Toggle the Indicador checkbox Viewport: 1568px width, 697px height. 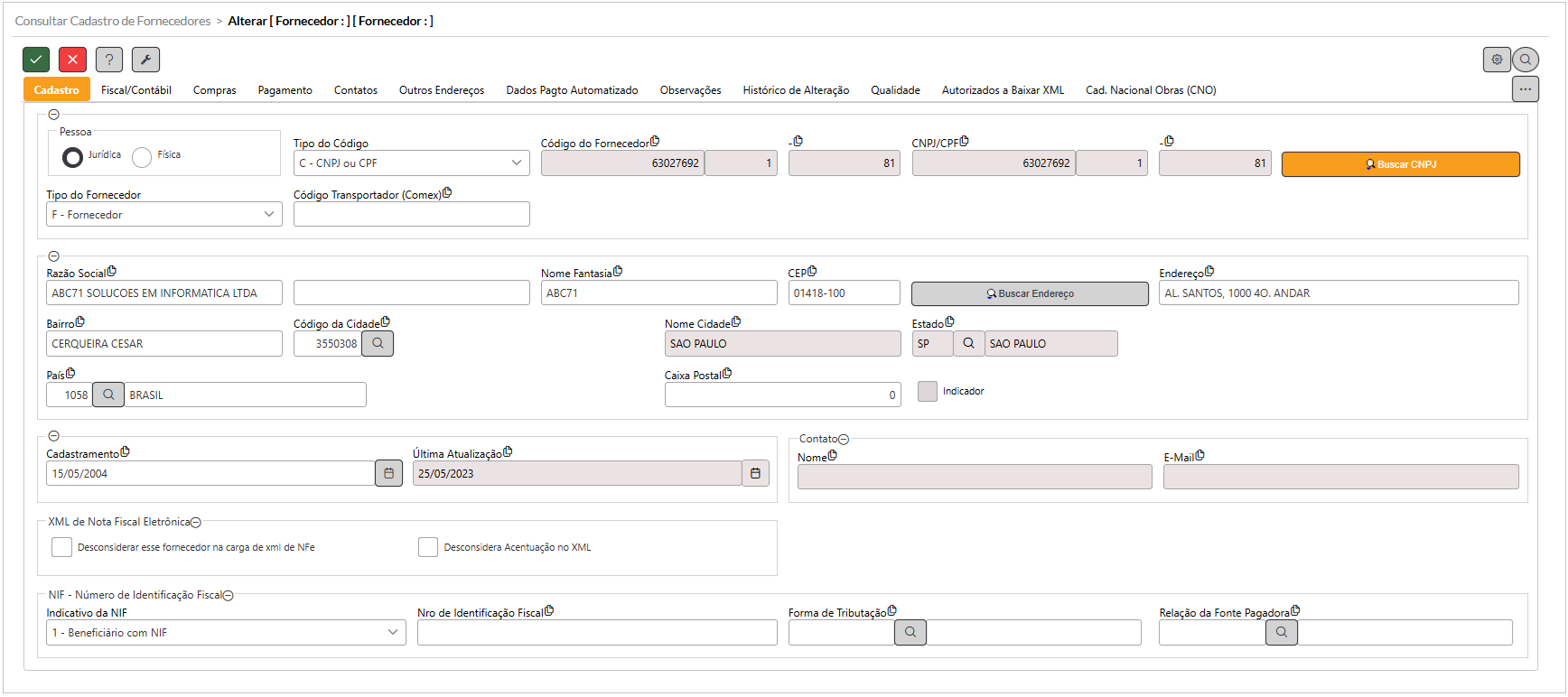pos(927,391)
